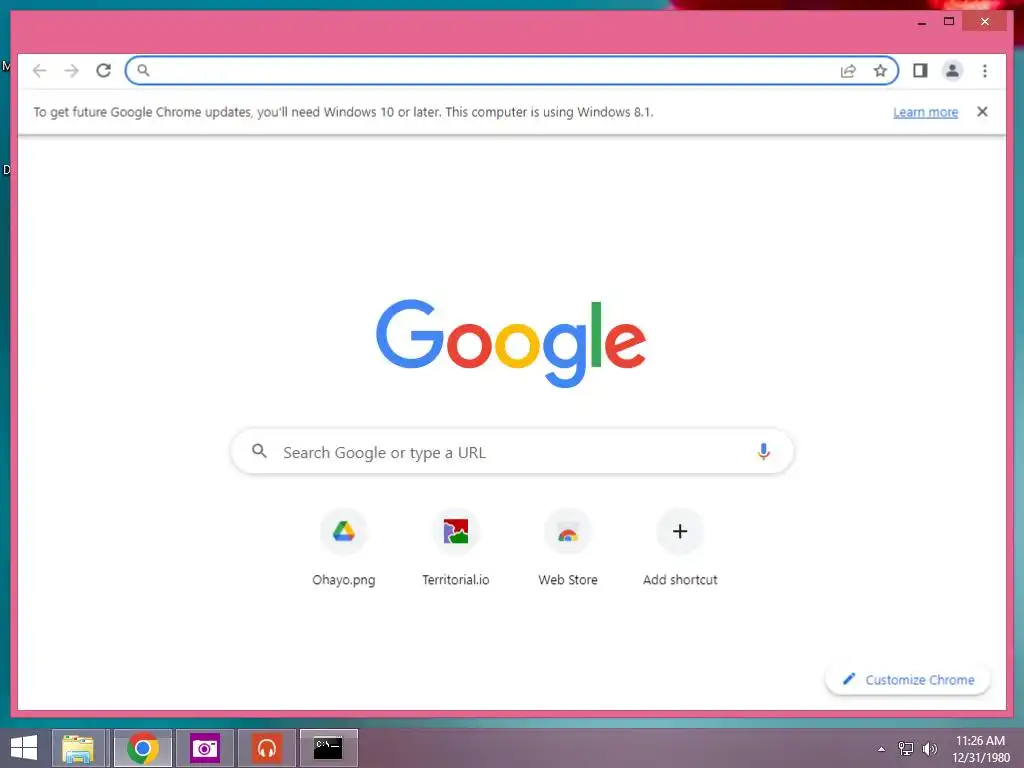This screenshot has height=768, width=1024.
Task: Open the Ohayo.png Drive shortcut
Action: (x=344, y=547)
